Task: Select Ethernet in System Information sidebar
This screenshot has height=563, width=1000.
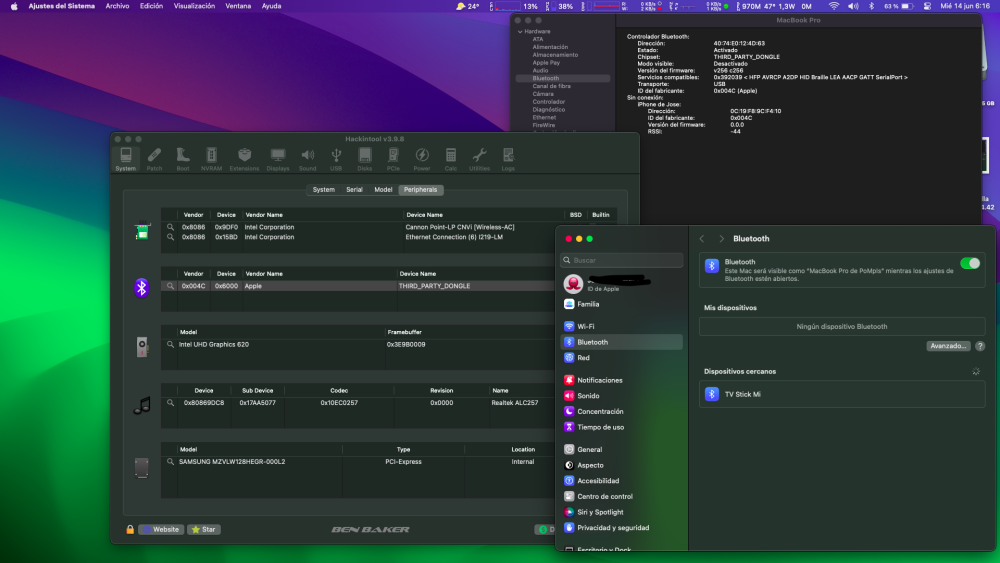Action: click(x=545, y=117)
